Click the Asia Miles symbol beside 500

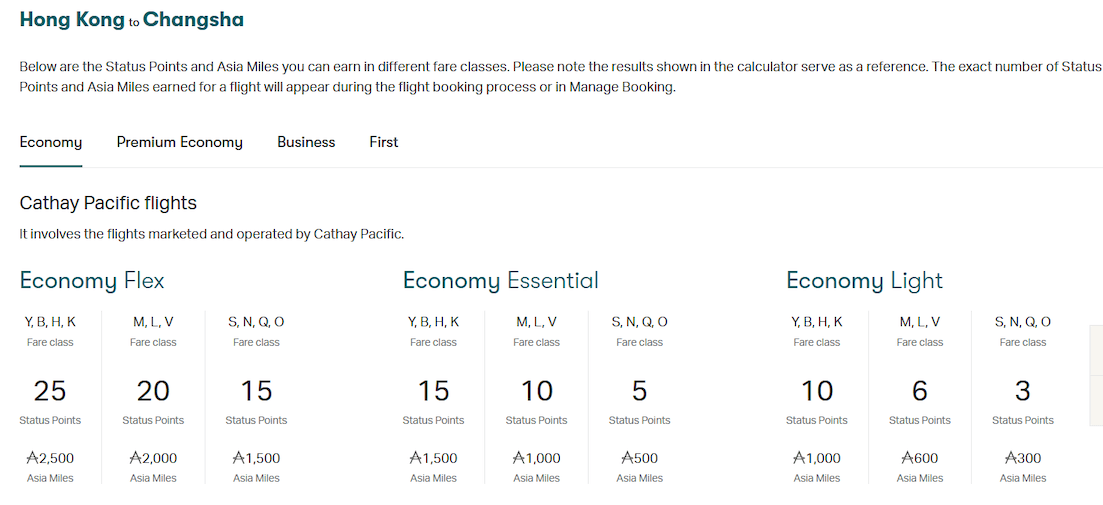coord(627,458)
